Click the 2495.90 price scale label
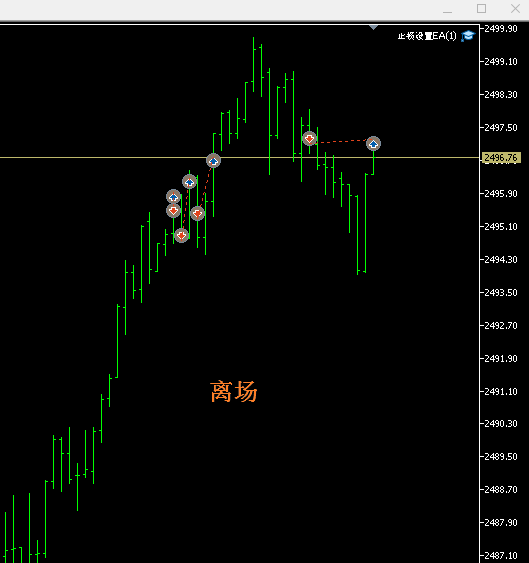Viewport: 529px width, 563px height. (501, 194)
